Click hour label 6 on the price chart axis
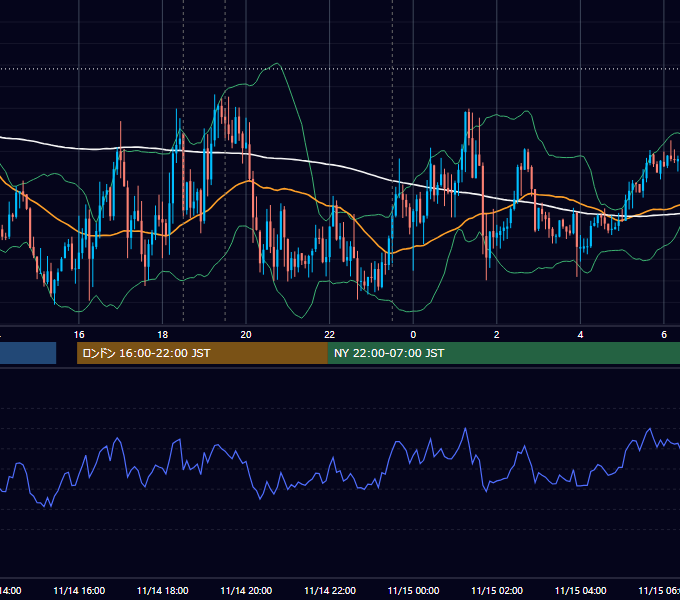Image resolution: width=680 pixels, height=600 pixels. (x=664, y=335)
